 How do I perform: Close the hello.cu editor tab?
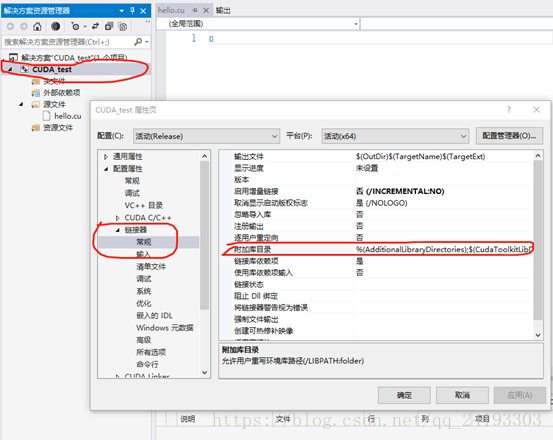click(x=206, y=11)
